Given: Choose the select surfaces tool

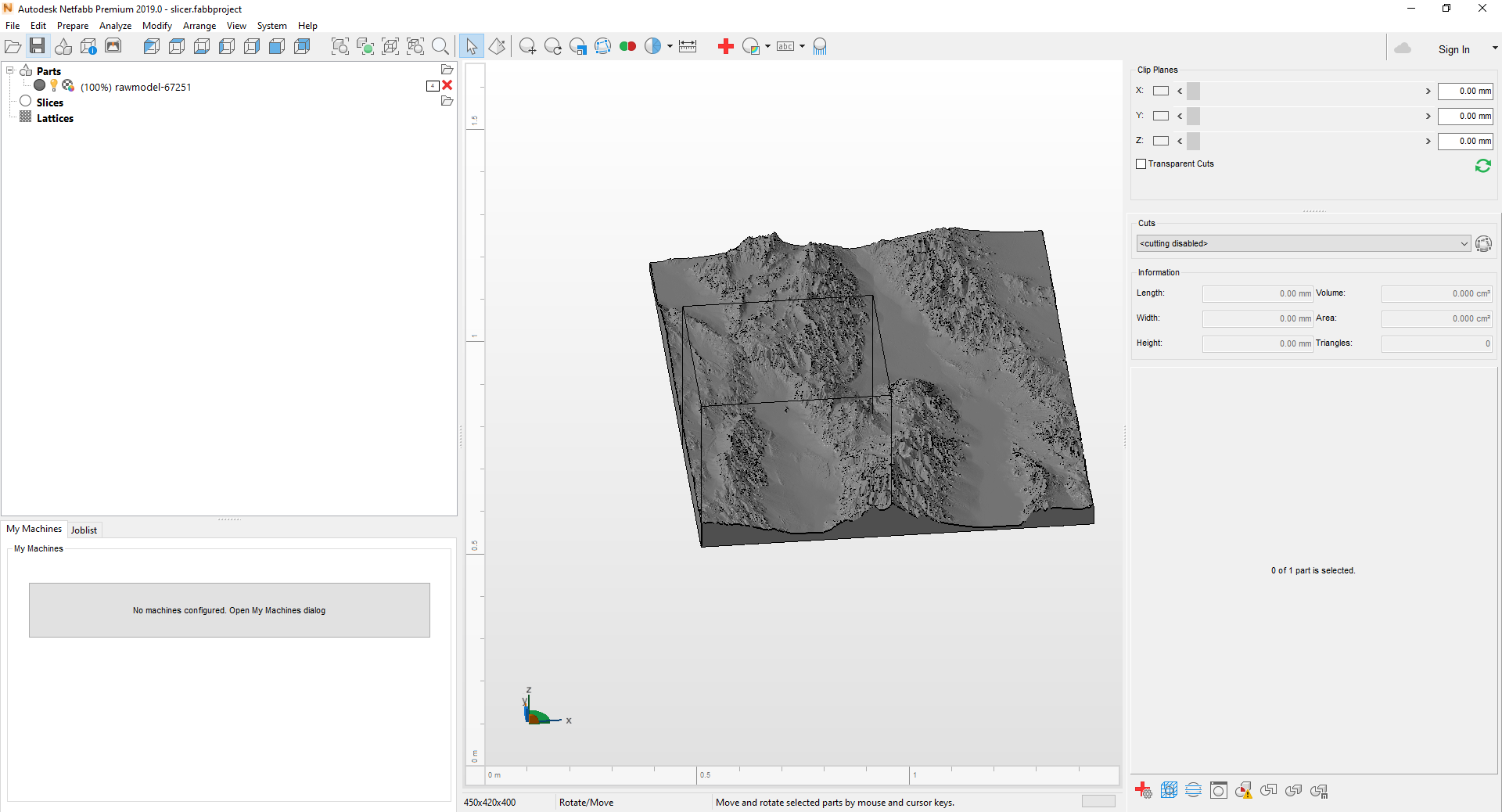Looking at the screenshot, I should (497, 47).
